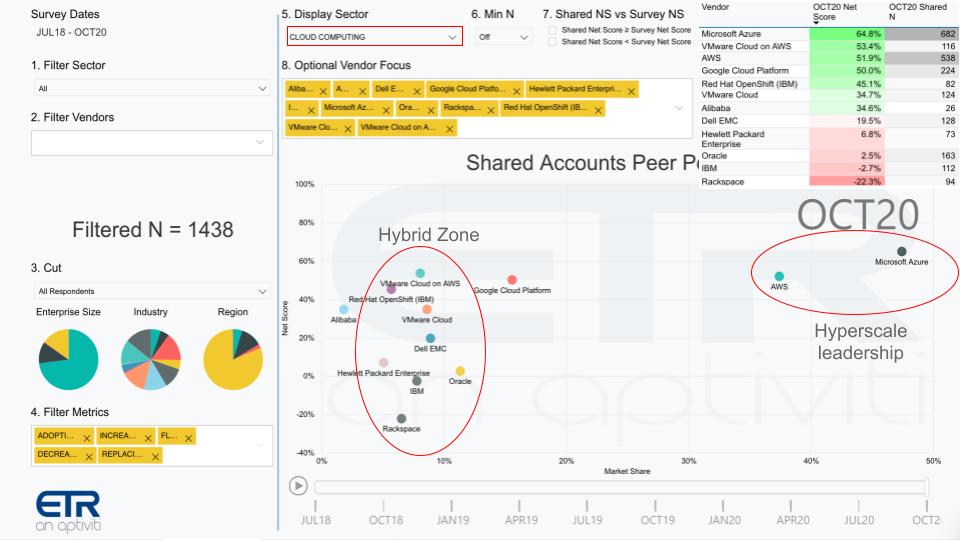Remove Hewlett Packard Enterprise chip X

631,91
